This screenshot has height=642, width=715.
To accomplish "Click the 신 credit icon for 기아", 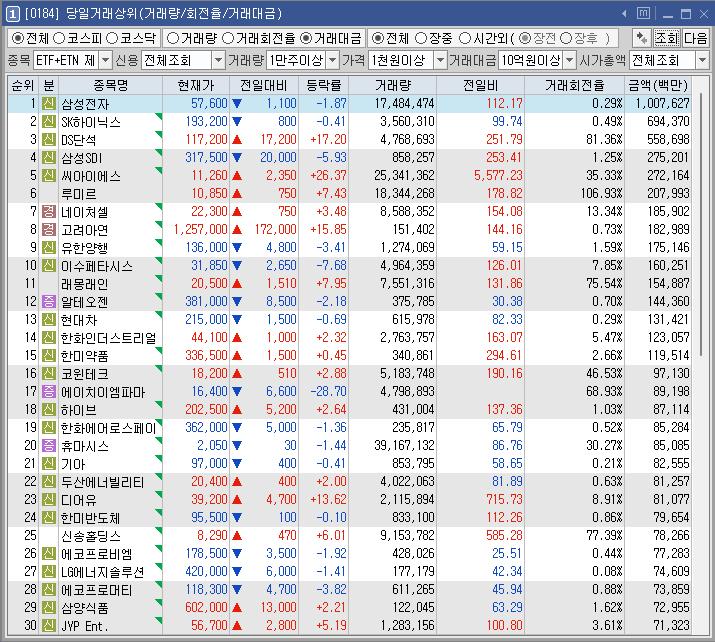I will (49, 464).
